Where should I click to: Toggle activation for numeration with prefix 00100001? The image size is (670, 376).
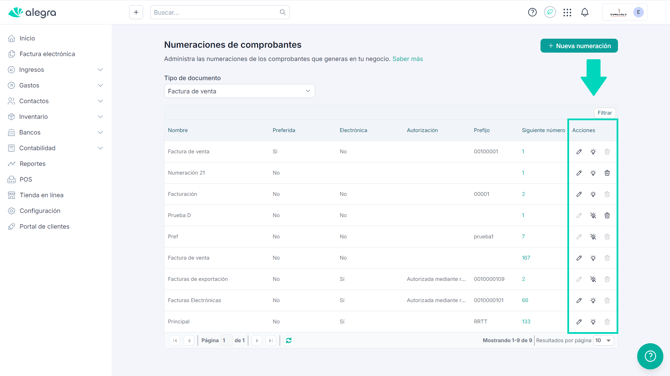coord(593,152)
